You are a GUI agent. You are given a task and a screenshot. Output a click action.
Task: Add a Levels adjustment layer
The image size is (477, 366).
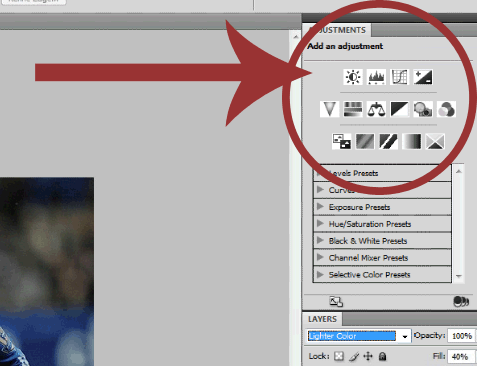pyautogui.click(x=376, y=77)
